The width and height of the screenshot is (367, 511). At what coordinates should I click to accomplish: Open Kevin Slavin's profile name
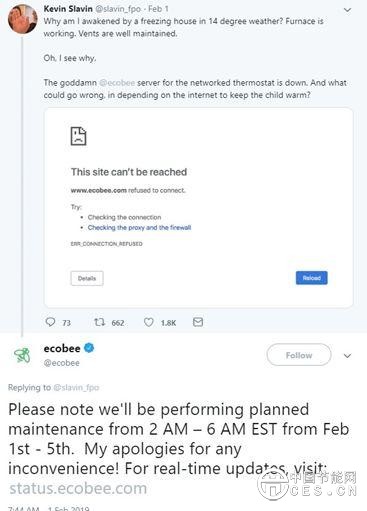click(x=68, y=9)
